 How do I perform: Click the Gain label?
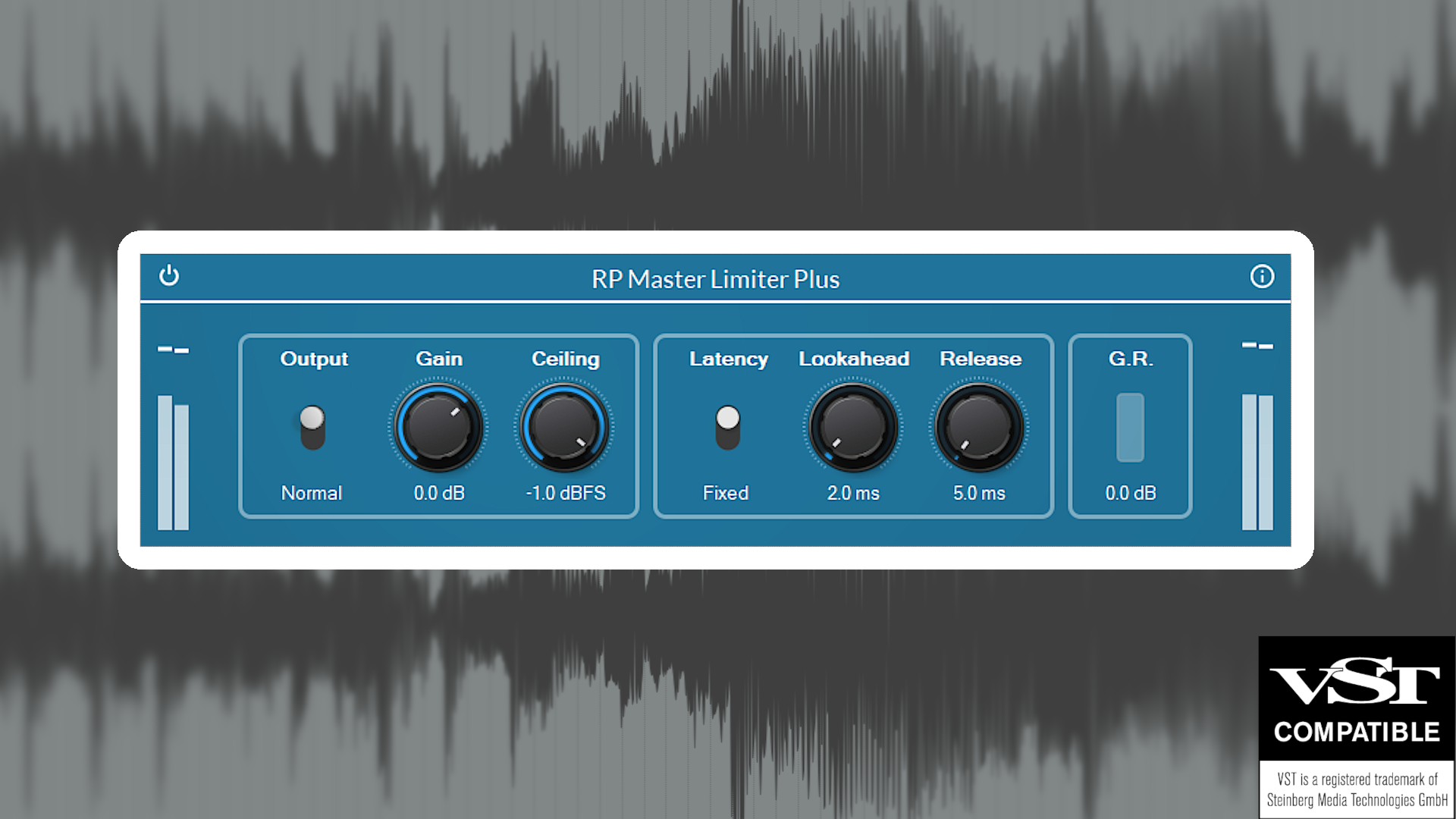439,359
